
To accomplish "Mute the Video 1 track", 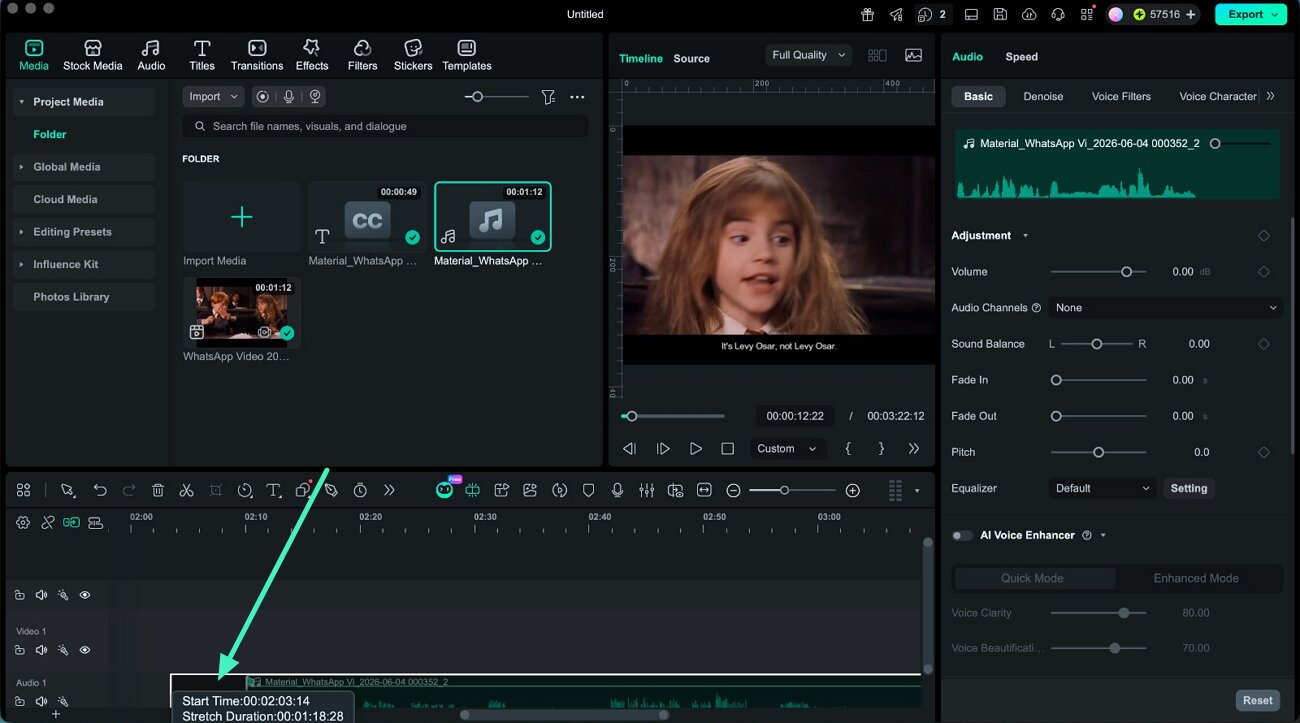I will point(41,650).
